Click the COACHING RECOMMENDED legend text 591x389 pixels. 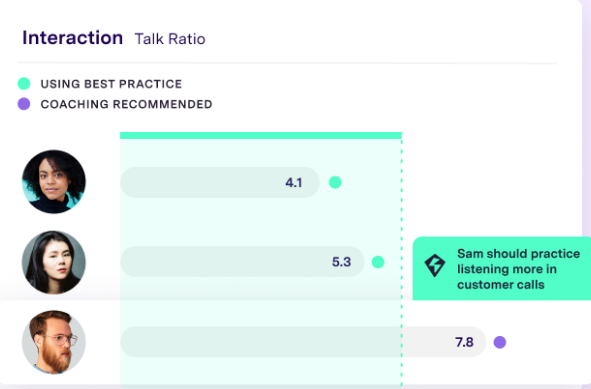(x=126, y=104)
